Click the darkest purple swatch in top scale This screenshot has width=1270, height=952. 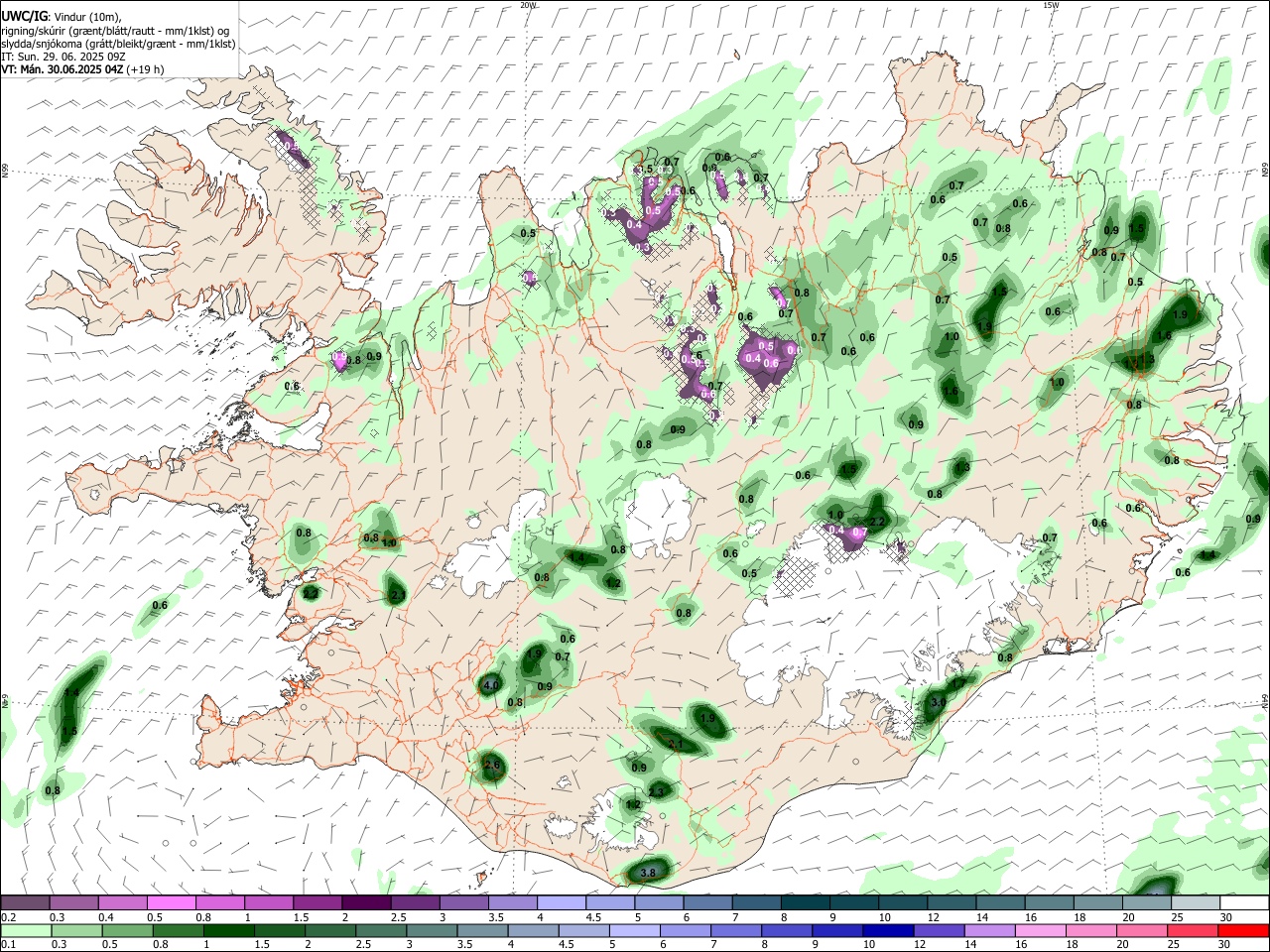366,902
